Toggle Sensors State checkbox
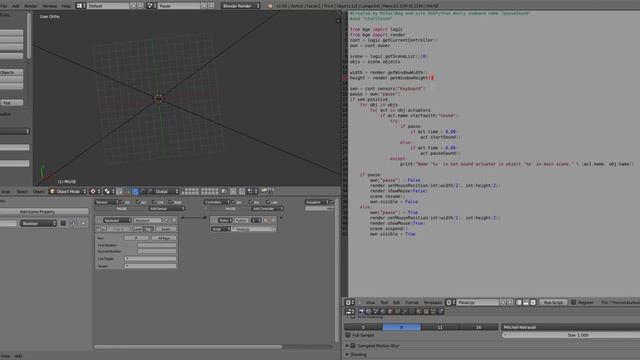The height and width of the screenshot is (360, 640). tap(170, 202)
